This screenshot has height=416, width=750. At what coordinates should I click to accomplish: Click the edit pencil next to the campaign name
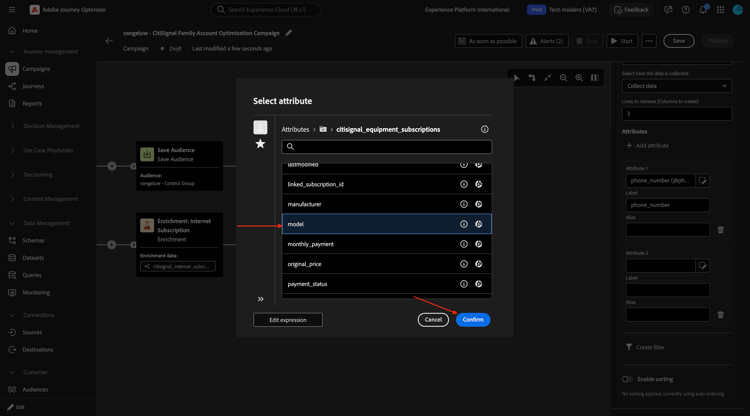tap(288, 33)
